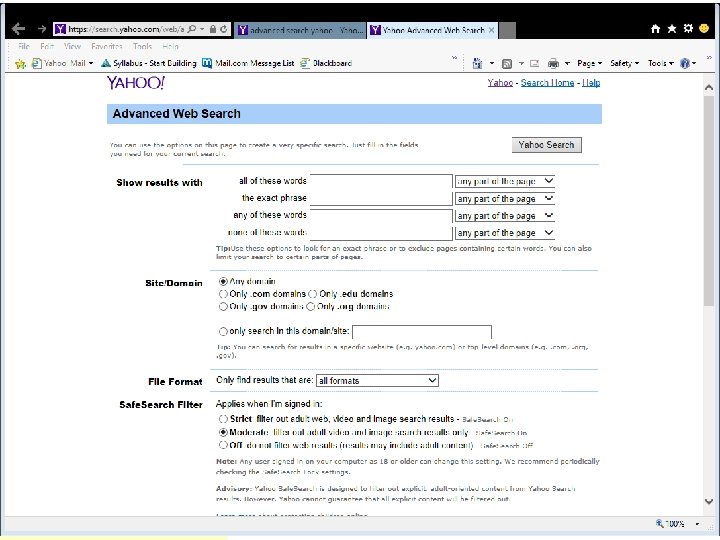Click the Search Home link
This screenshot has height=540, width=720.
pos(547,83)
